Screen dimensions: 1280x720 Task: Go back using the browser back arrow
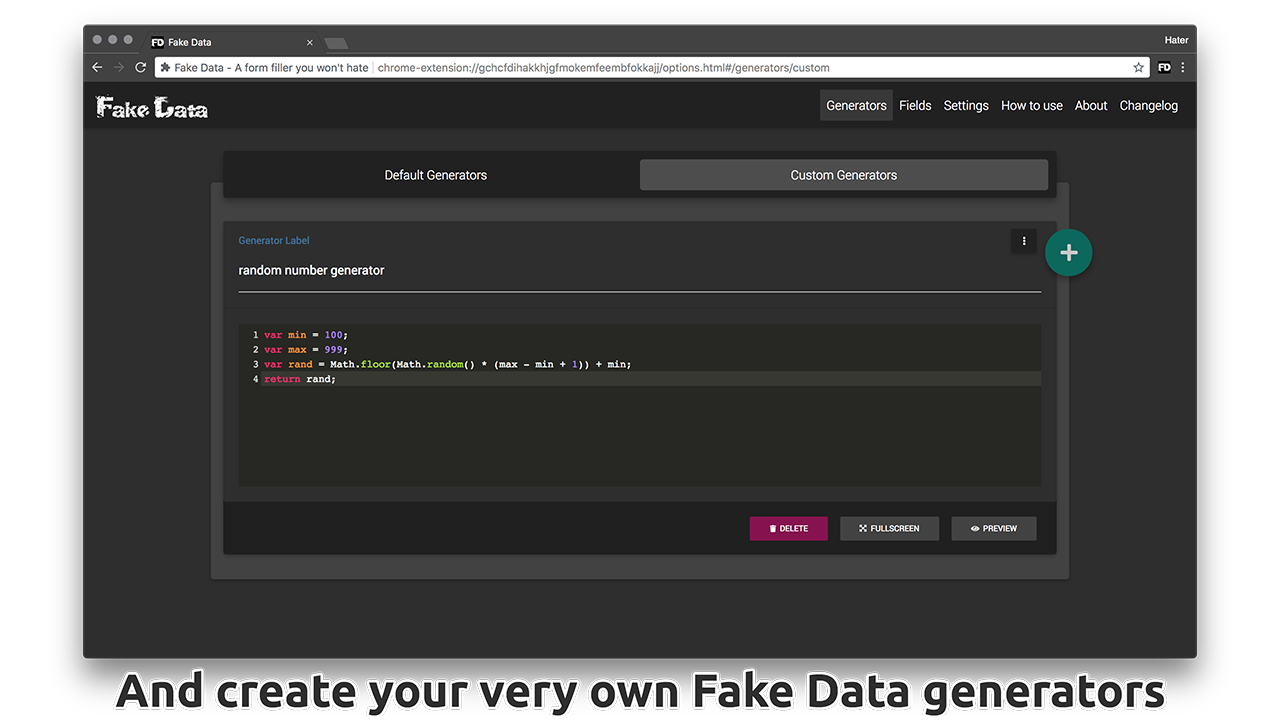point(97,68)
